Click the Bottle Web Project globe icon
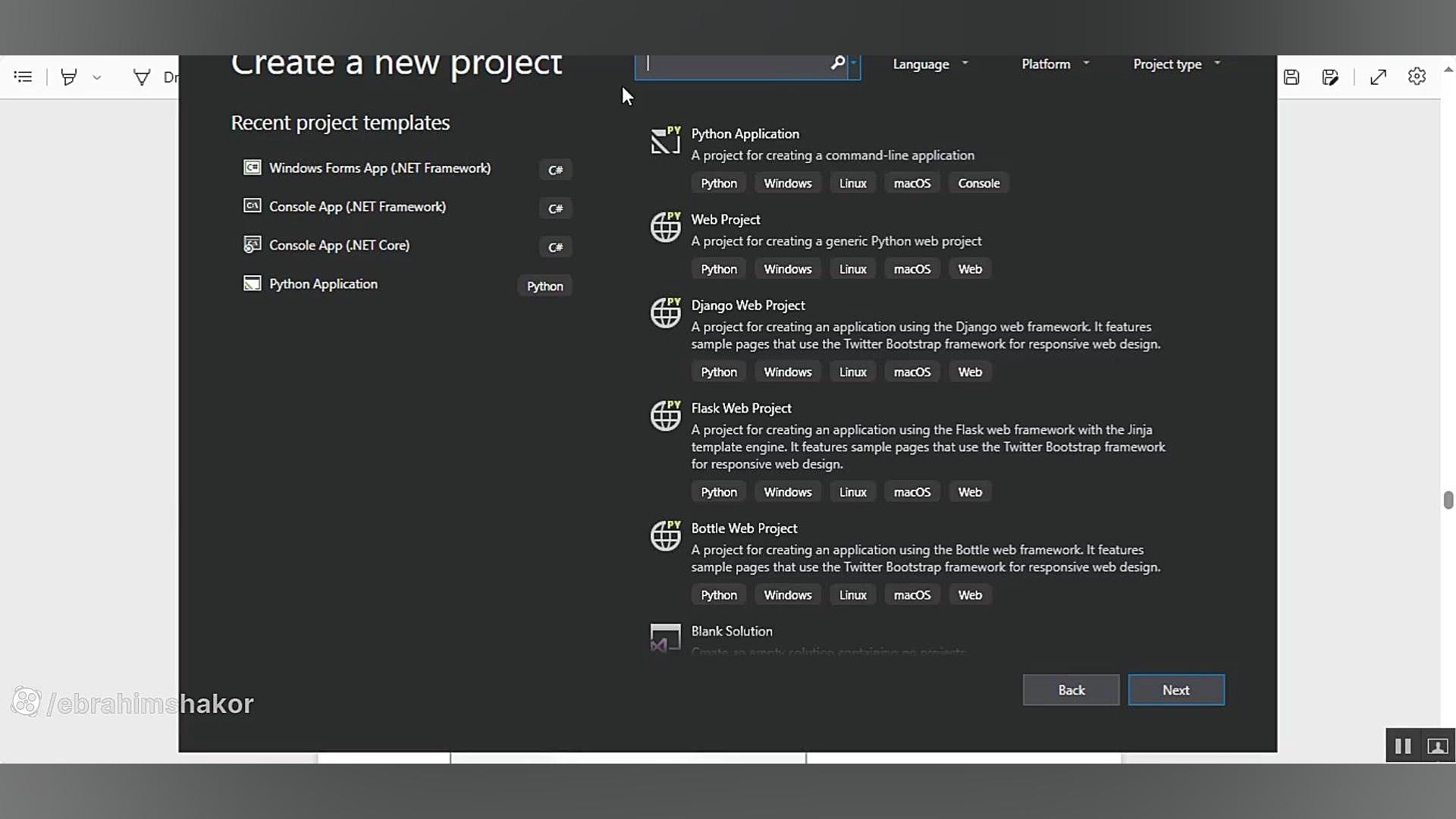This screenshot has height=819, width=1456. (x=665, y=535)
